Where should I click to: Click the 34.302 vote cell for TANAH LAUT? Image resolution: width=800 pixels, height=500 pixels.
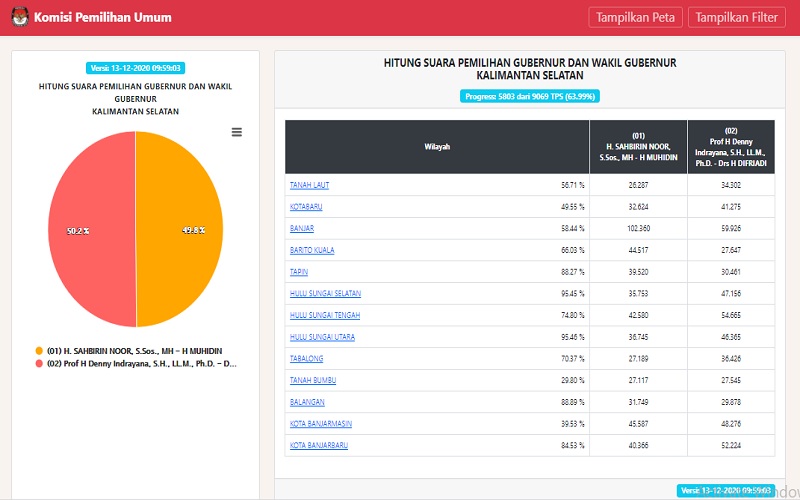(x=731, y=185)
